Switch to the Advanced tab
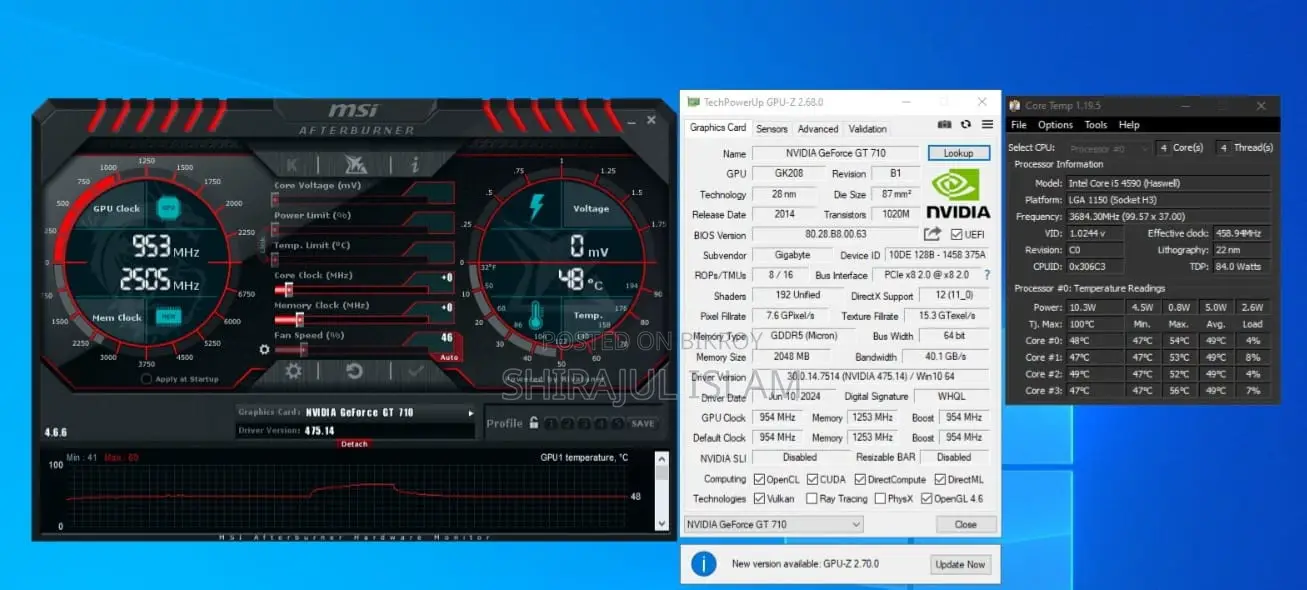Viewport: 1307px width, 590px height. [x=818, y=129]
